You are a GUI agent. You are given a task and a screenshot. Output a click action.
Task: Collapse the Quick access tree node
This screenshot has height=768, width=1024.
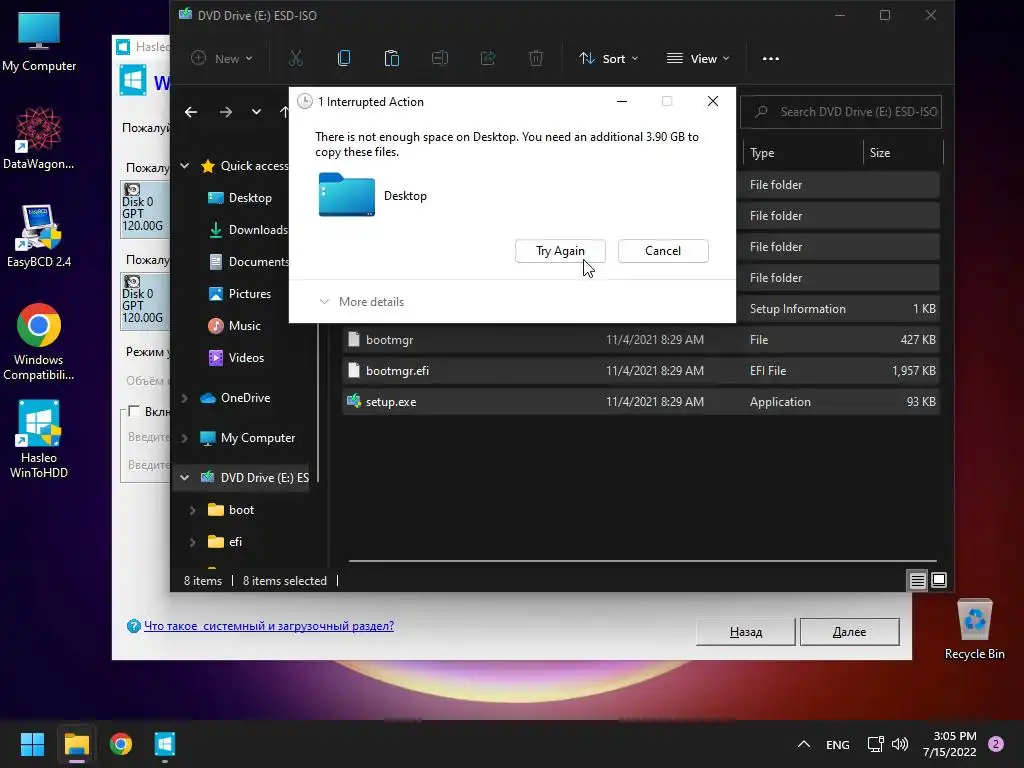185,166
